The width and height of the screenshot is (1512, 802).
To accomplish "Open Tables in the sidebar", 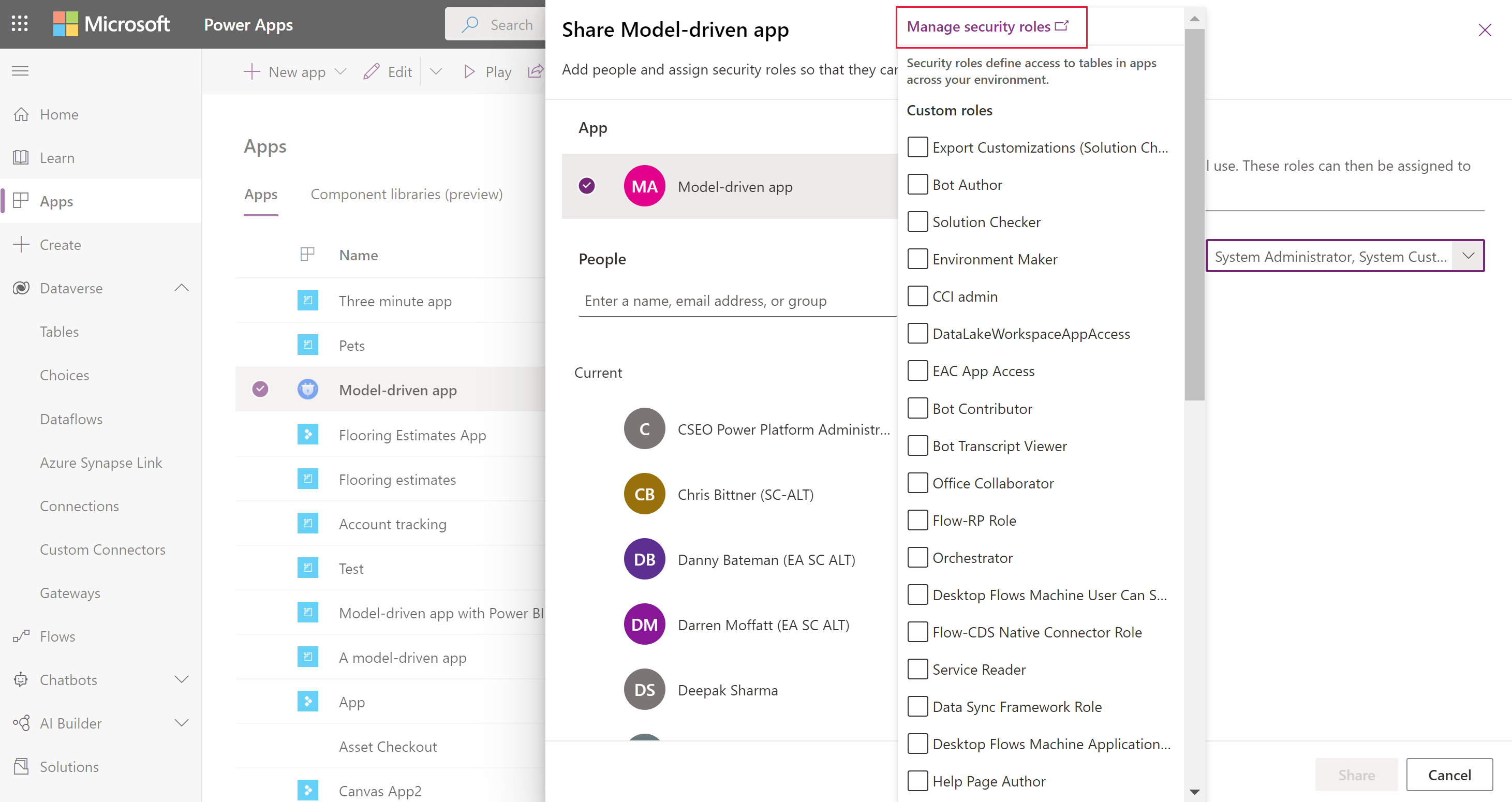I will tap(60, 332).
